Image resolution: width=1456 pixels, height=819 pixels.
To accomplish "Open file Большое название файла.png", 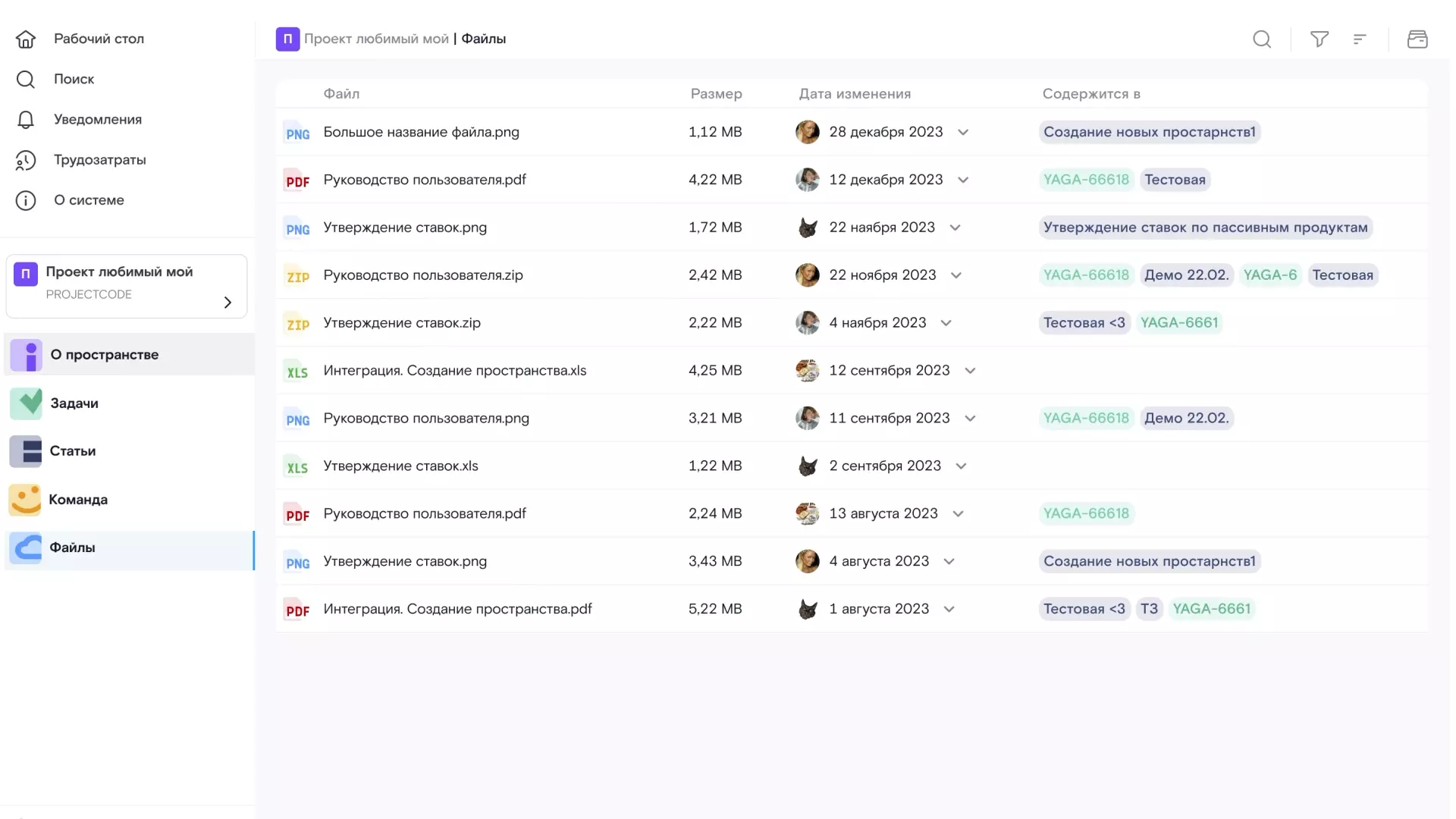I will tap(421, 132).
